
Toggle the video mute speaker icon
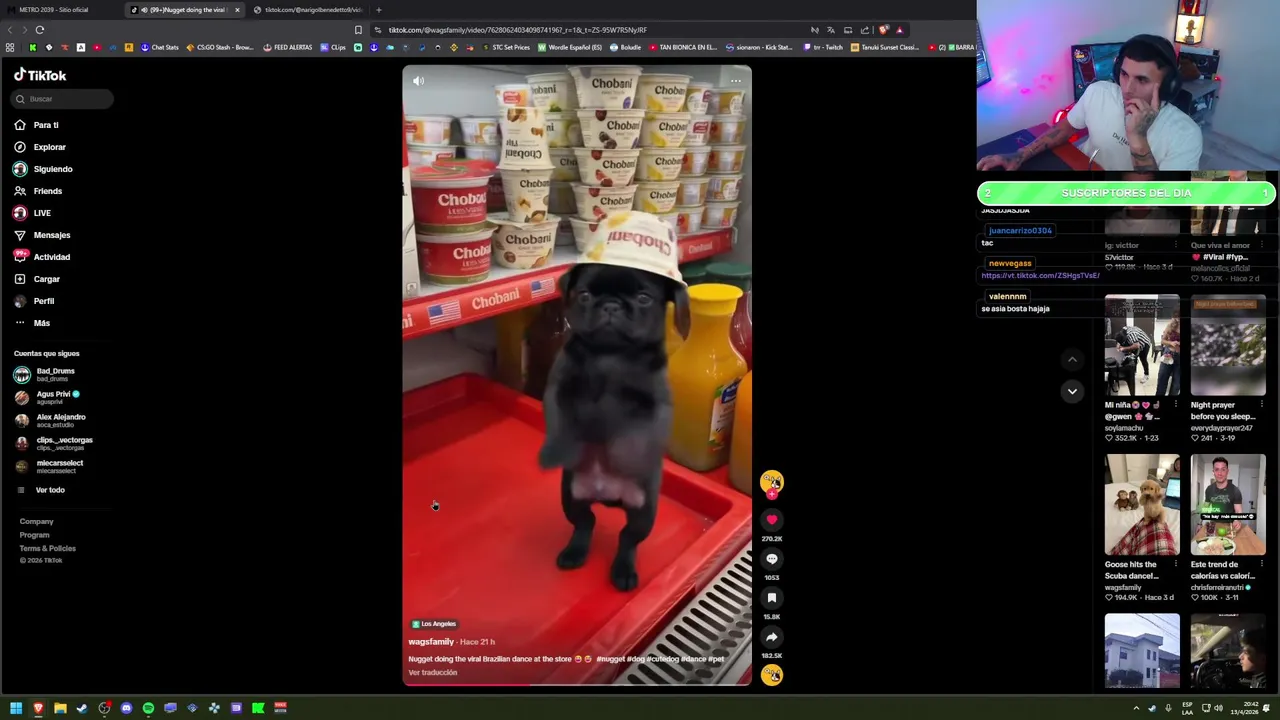(418, 81)
